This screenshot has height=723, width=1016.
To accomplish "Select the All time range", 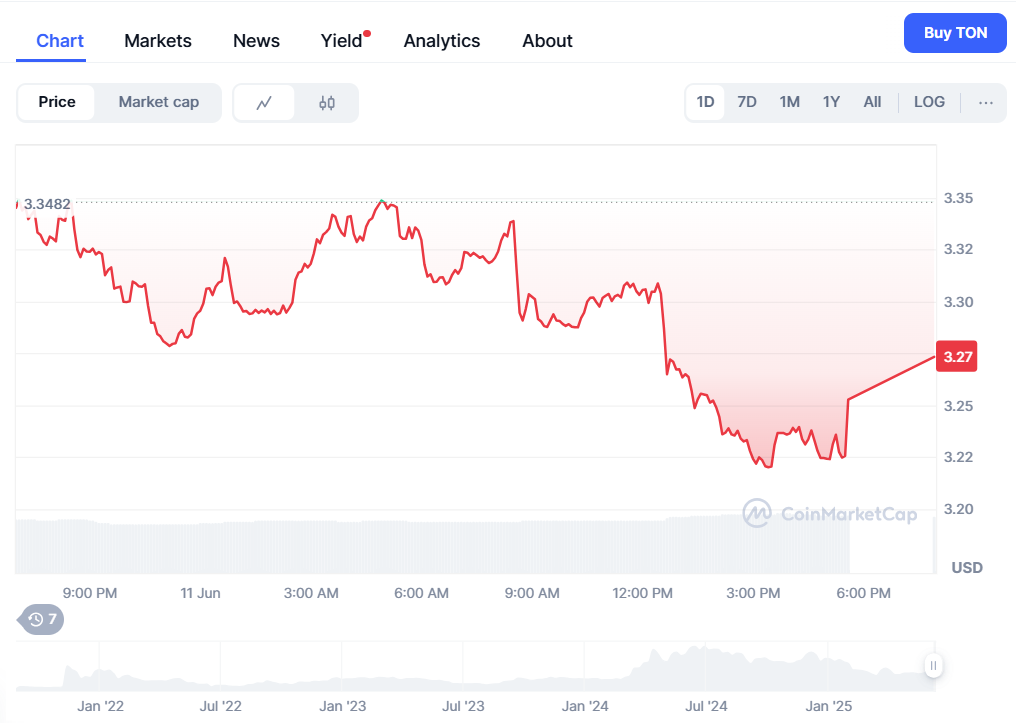I will (x=872, y=102).
